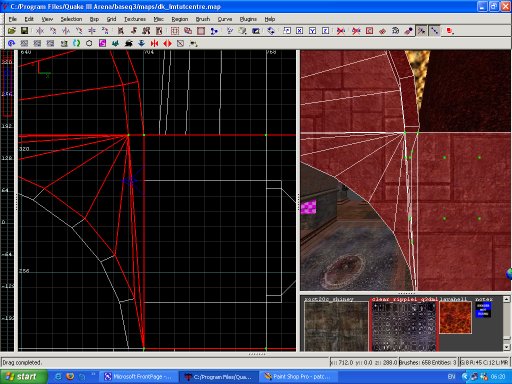Launch Firefox from the quick launch bar
512x384 pixels.
(x=70, y=377)
